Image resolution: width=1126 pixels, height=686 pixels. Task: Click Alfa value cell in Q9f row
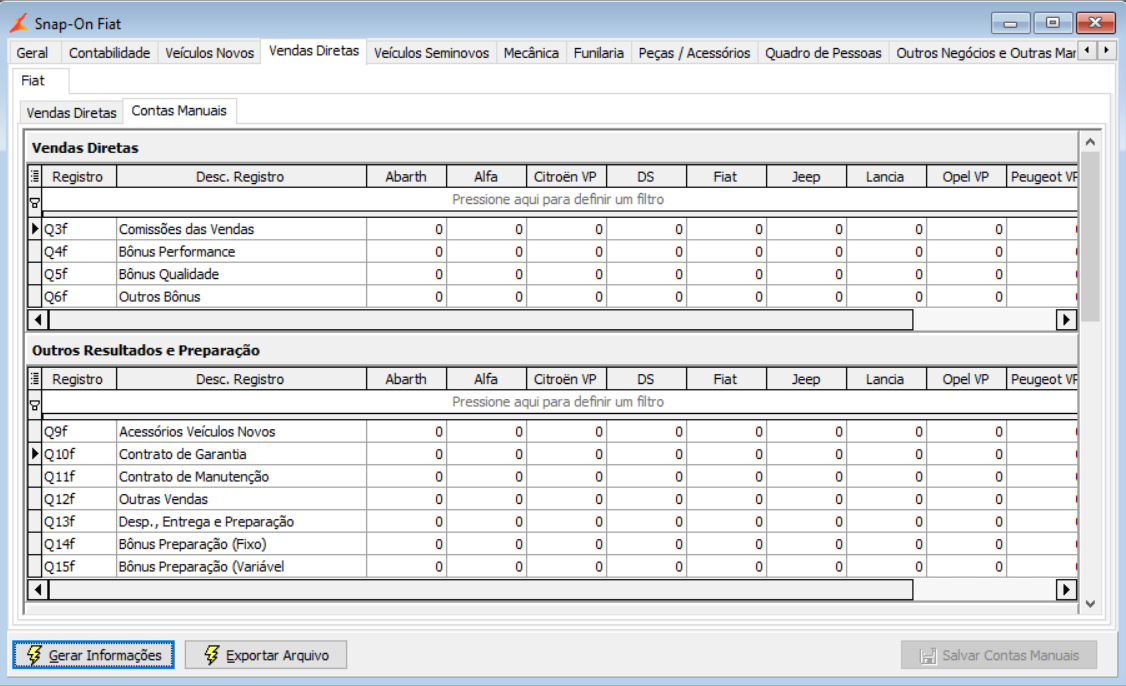(x=486, y=432)
